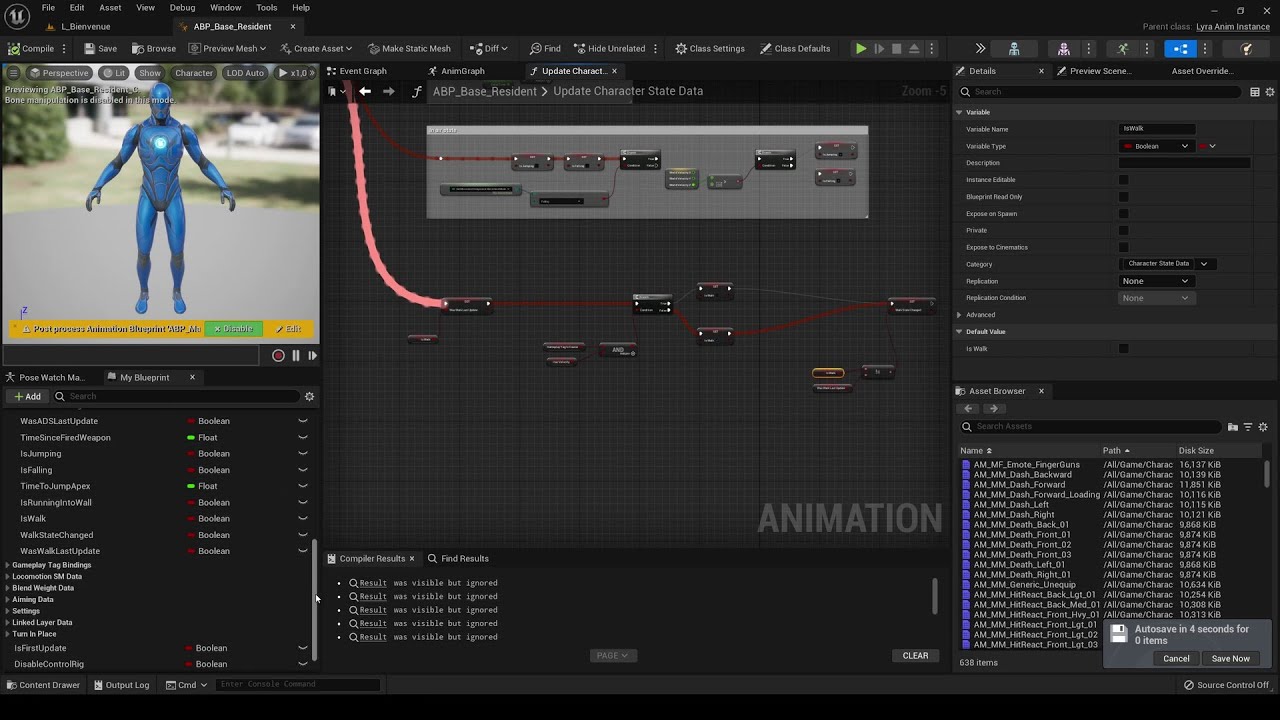The image size is (1280, 720).
Task: Open the graph bookmarks dropdown
Action: (337, 91)
